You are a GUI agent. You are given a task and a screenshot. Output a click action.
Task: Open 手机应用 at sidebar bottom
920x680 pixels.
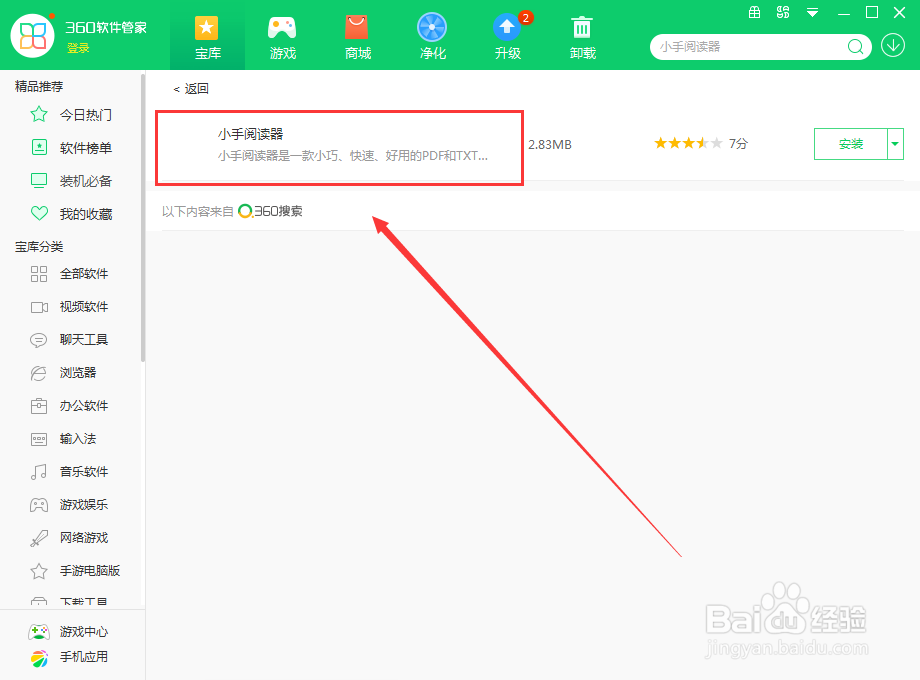pyautogui.click(x=84, y=657)
